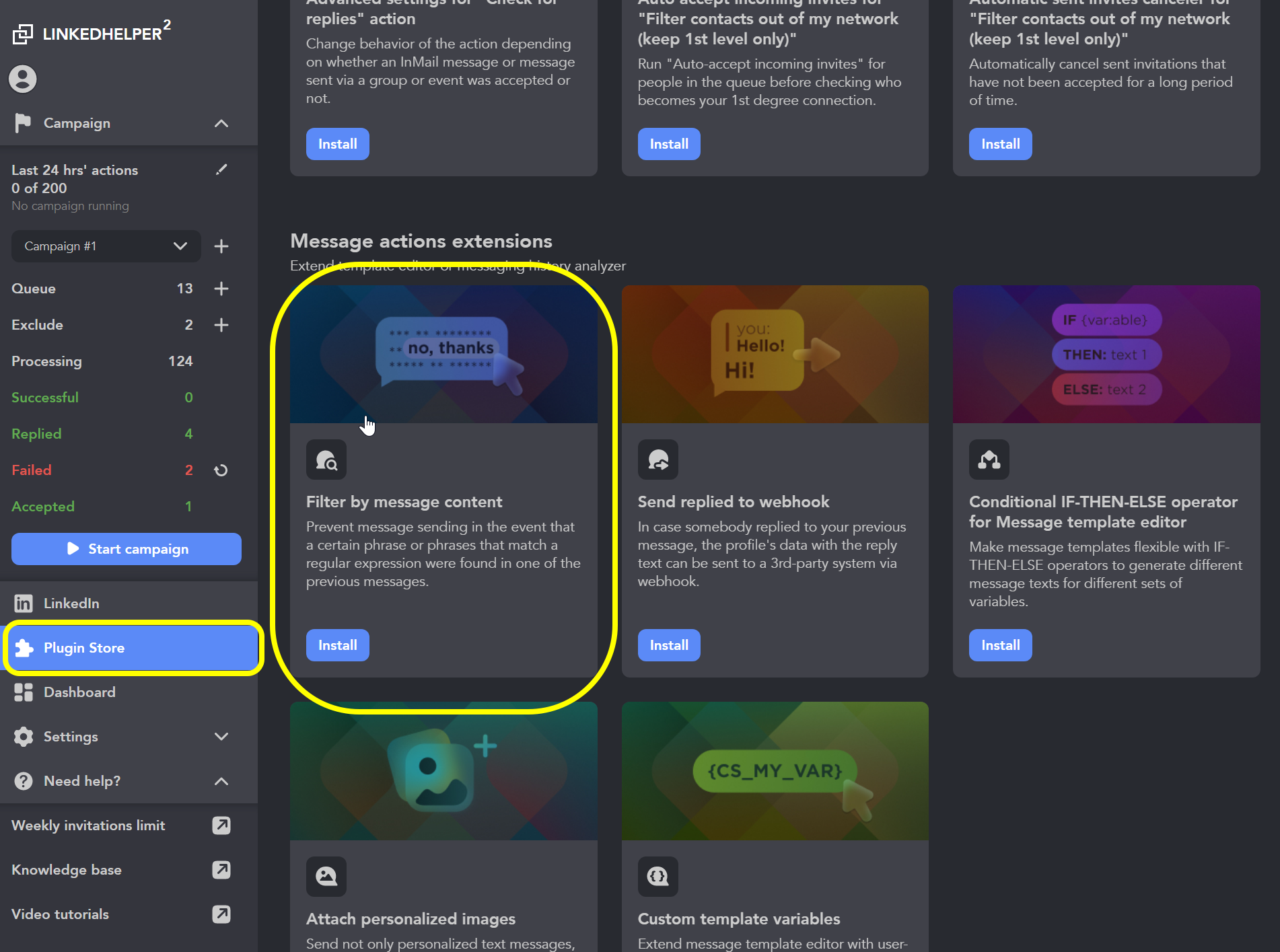
Task: Collapse the Campaign section chevron
Action: pyautogui.click(x=221, y=123)
